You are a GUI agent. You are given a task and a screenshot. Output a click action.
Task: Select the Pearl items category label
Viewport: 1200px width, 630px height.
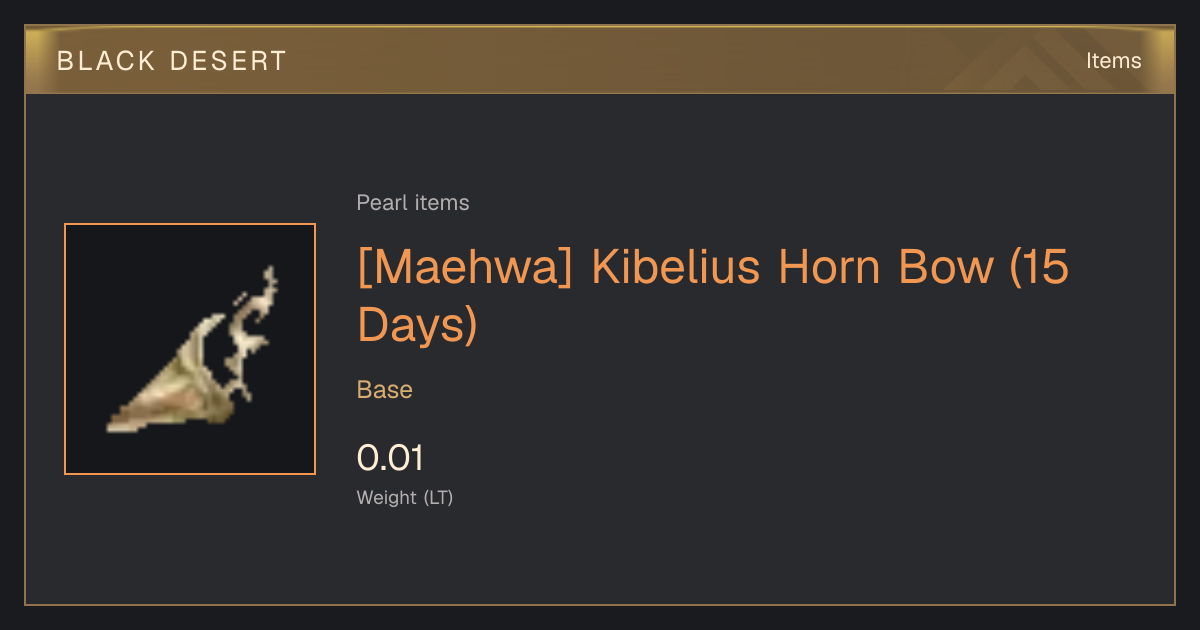pos(413,203)
